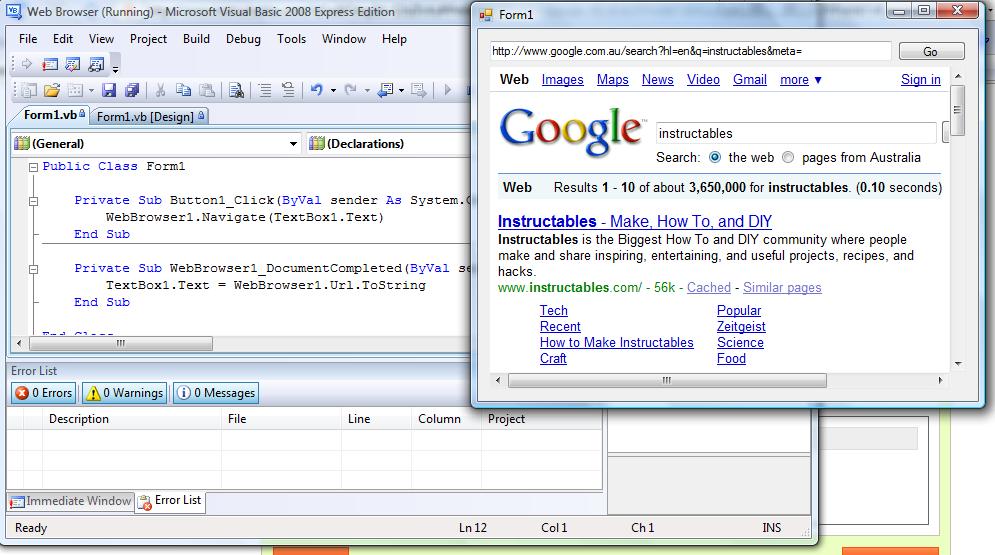Click the Form1 browser vertical scrollbar thumb
This screenshot has height=555, width=995.
[x=958, y=110]
